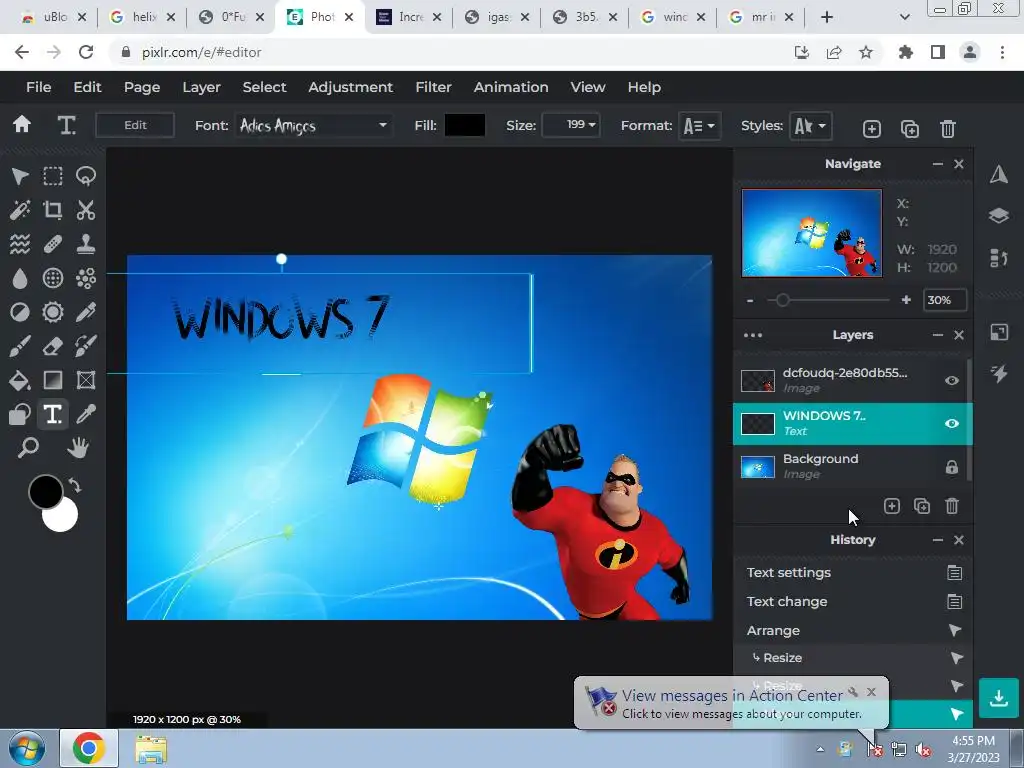Open the Filter menu

pyautogui.click(x=433, y=87)
